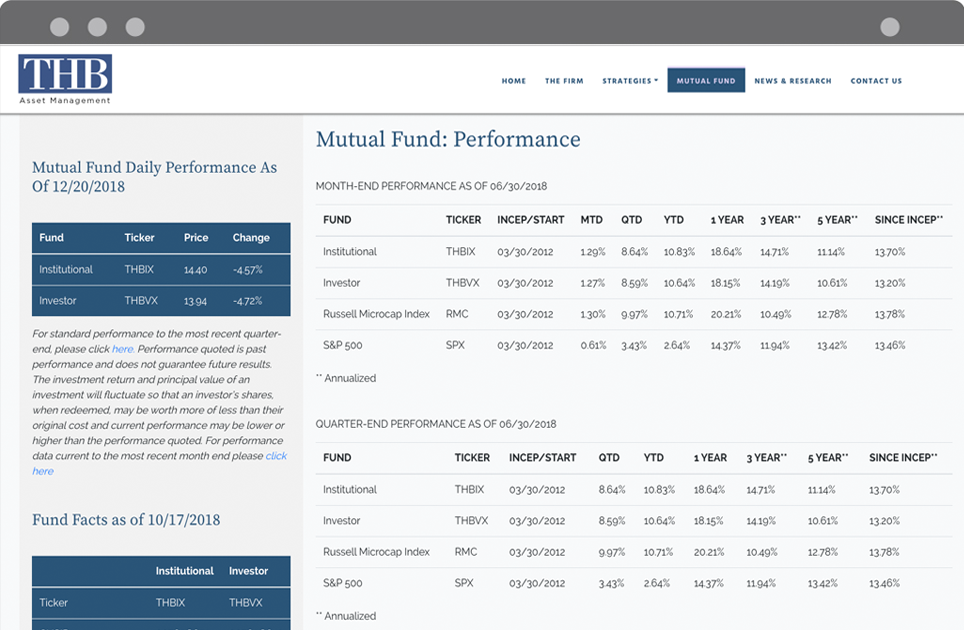Follow the 'here' link for quarter-end performance

122,349
